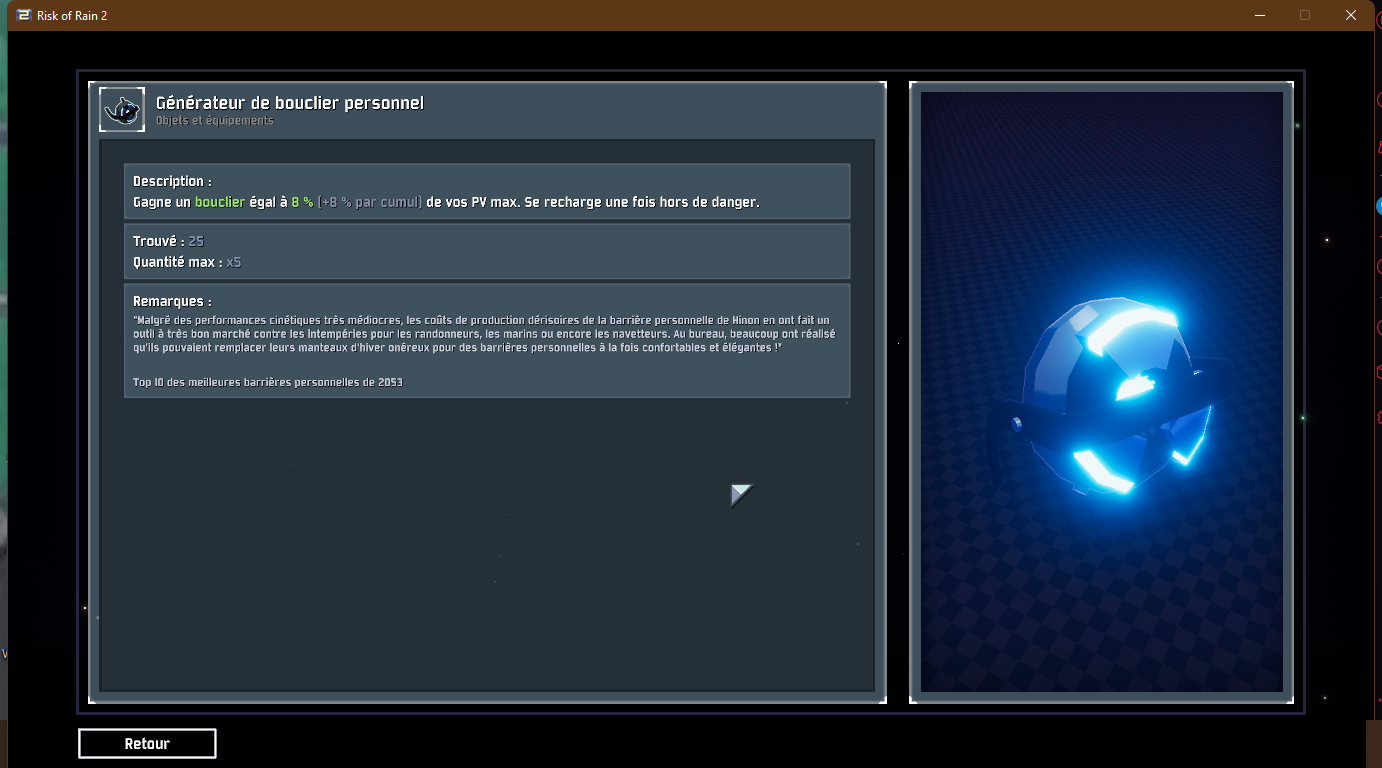Click the 'Objets et équipements' subtitle

(x=214, y=121)
